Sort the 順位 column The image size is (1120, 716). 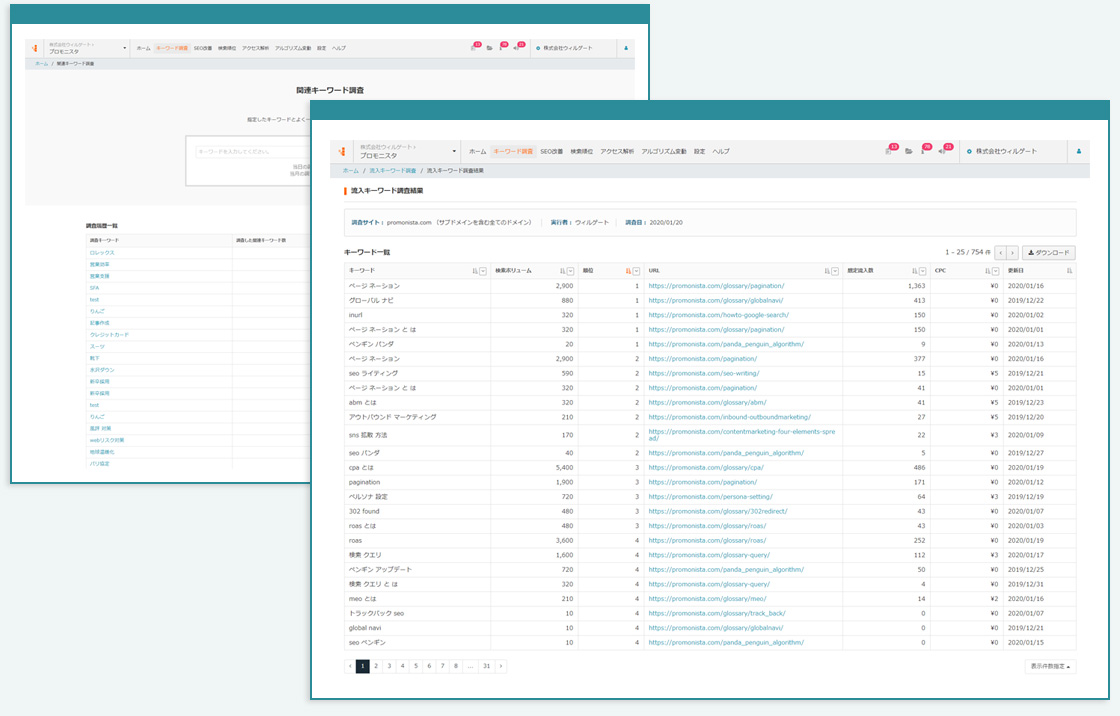(x=628, y=272)
